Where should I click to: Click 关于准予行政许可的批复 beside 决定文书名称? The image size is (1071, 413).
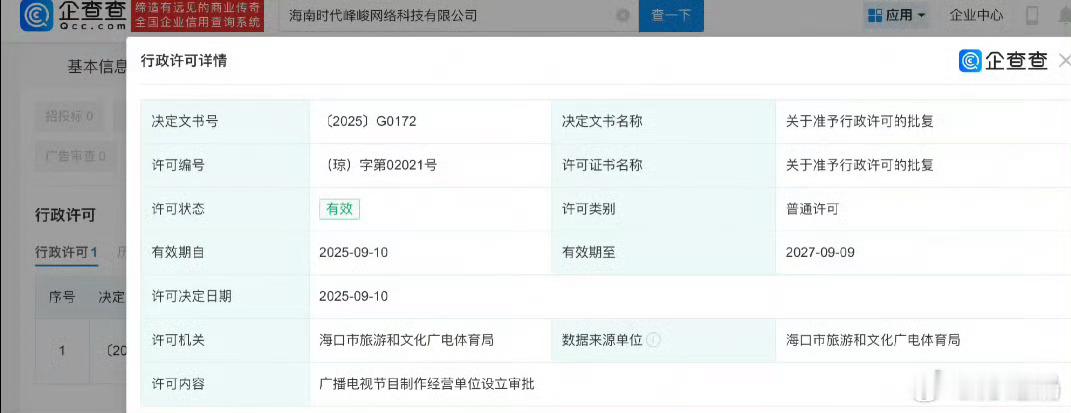860,122
